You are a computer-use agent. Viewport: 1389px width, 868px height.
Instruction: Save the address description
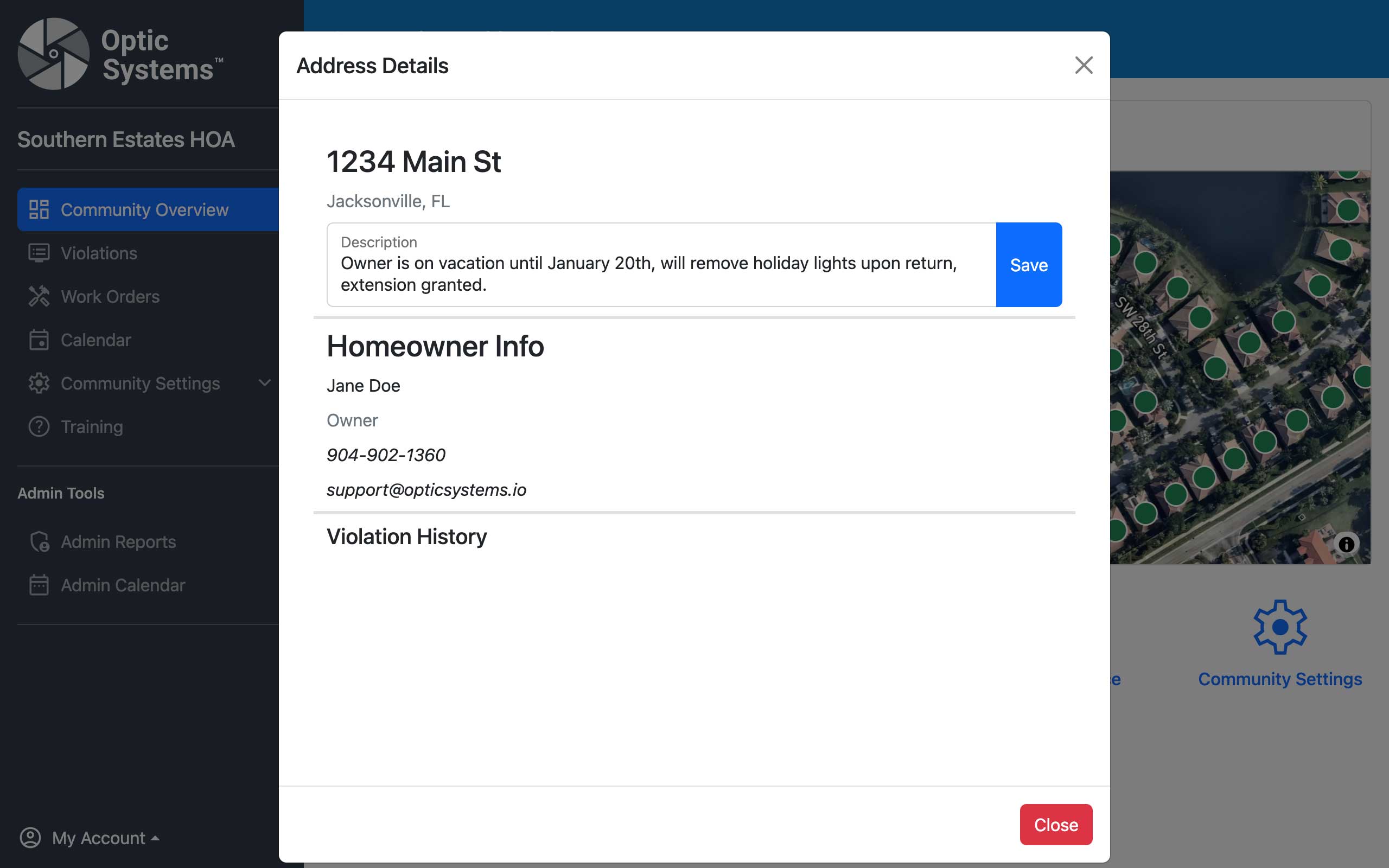(x=1028, y=265)
